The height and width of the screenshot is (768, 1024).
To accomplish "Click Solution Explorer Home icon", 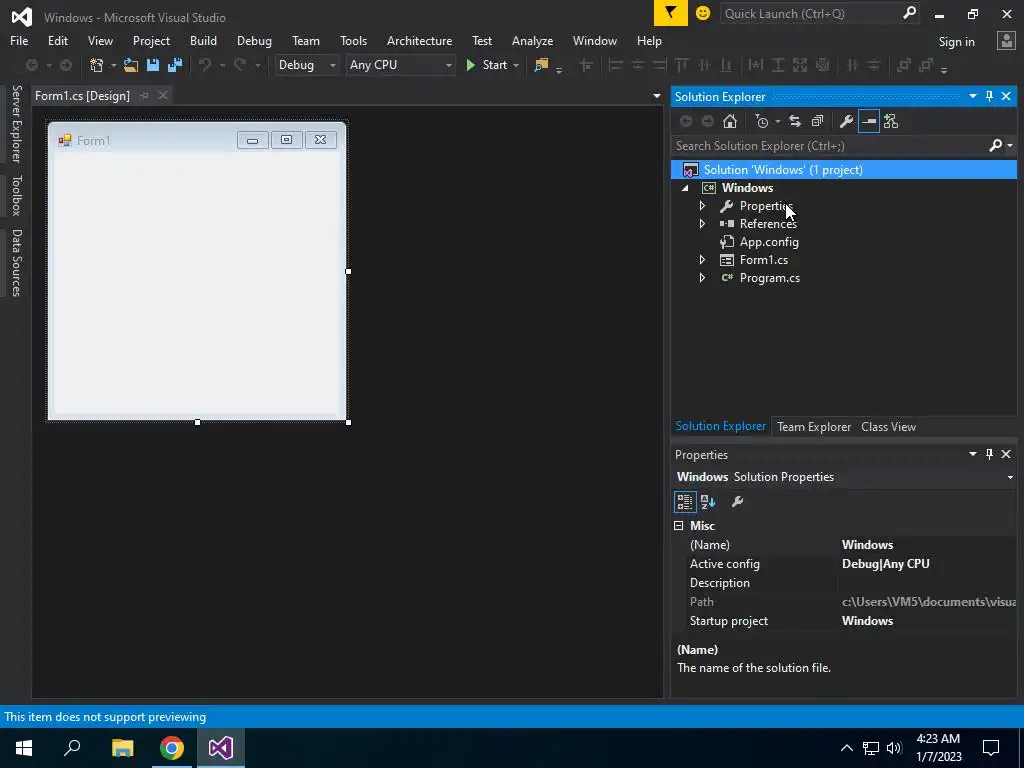I will coord(730,121).
